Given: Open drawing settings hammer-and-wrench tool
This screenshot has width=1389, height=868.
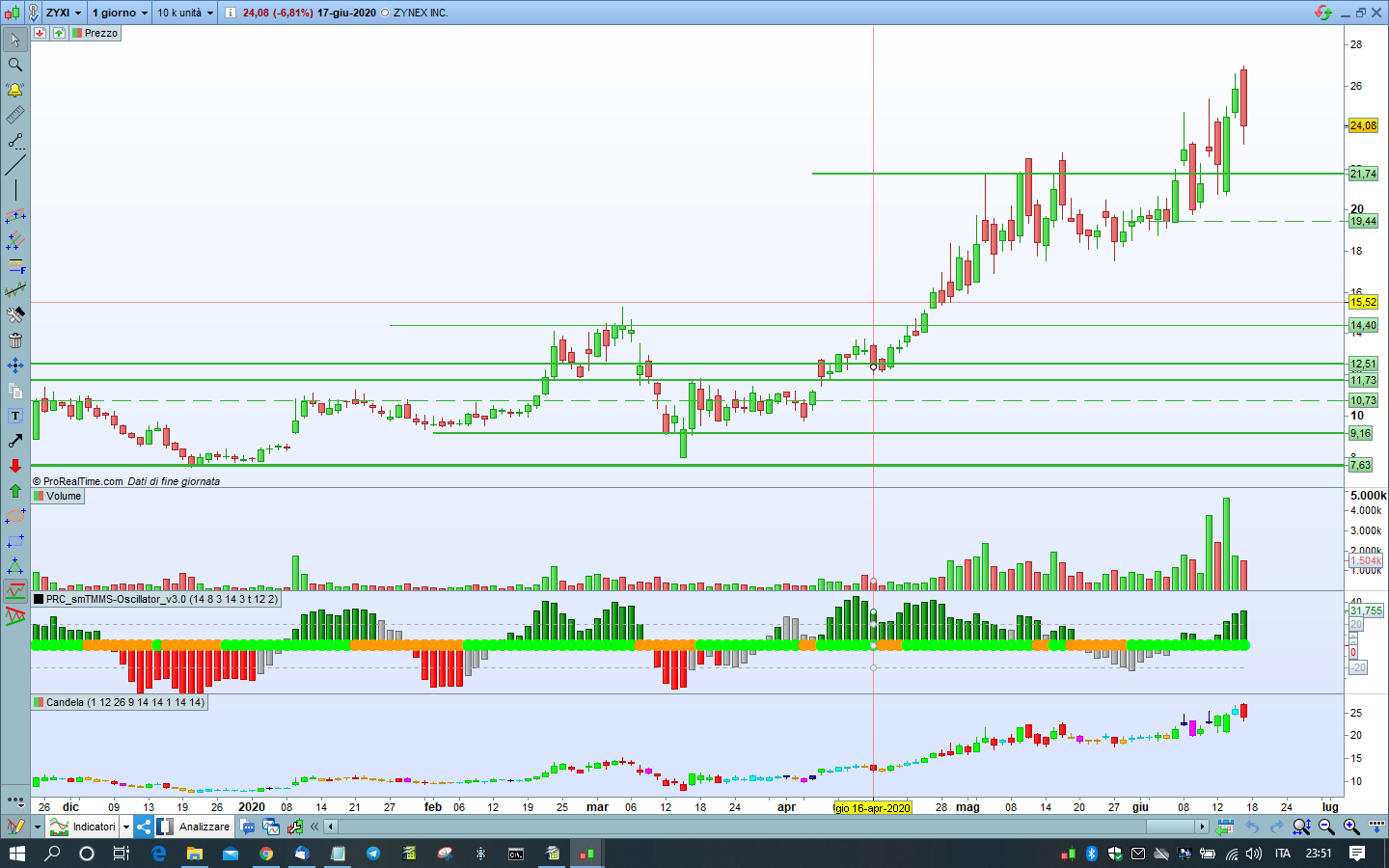Looking at the screenshot, I should [x=14, y=315].
